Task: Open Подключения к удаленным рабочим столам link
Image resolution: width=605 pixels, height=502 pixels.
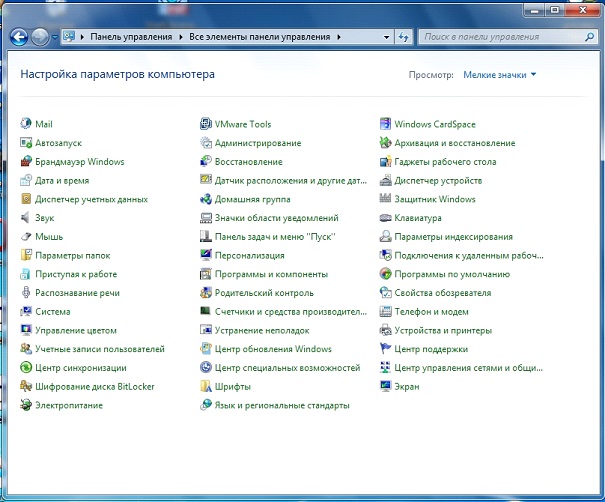Action: 469,255
